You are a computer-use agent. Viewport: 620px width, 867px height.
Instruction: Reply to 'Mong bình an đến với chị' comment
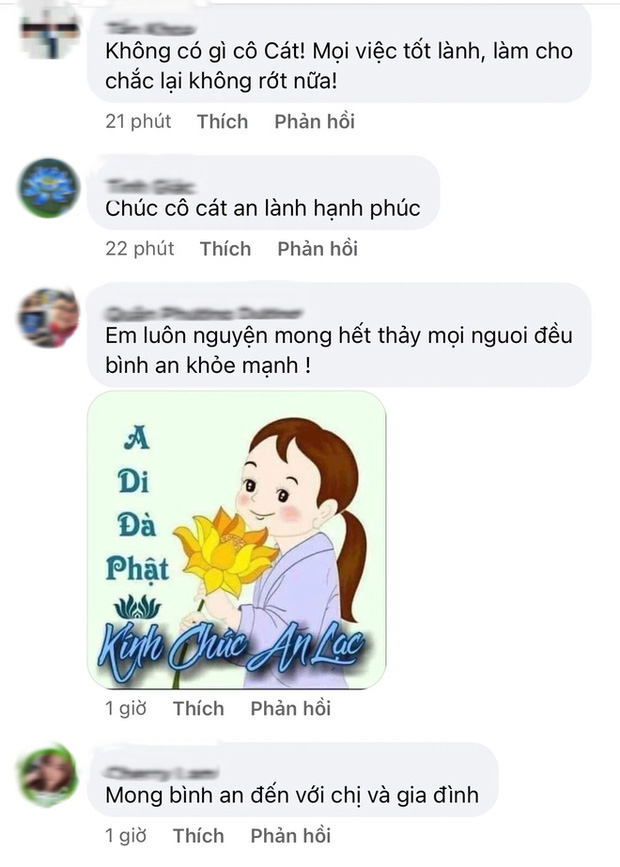(x=291, y=835)
